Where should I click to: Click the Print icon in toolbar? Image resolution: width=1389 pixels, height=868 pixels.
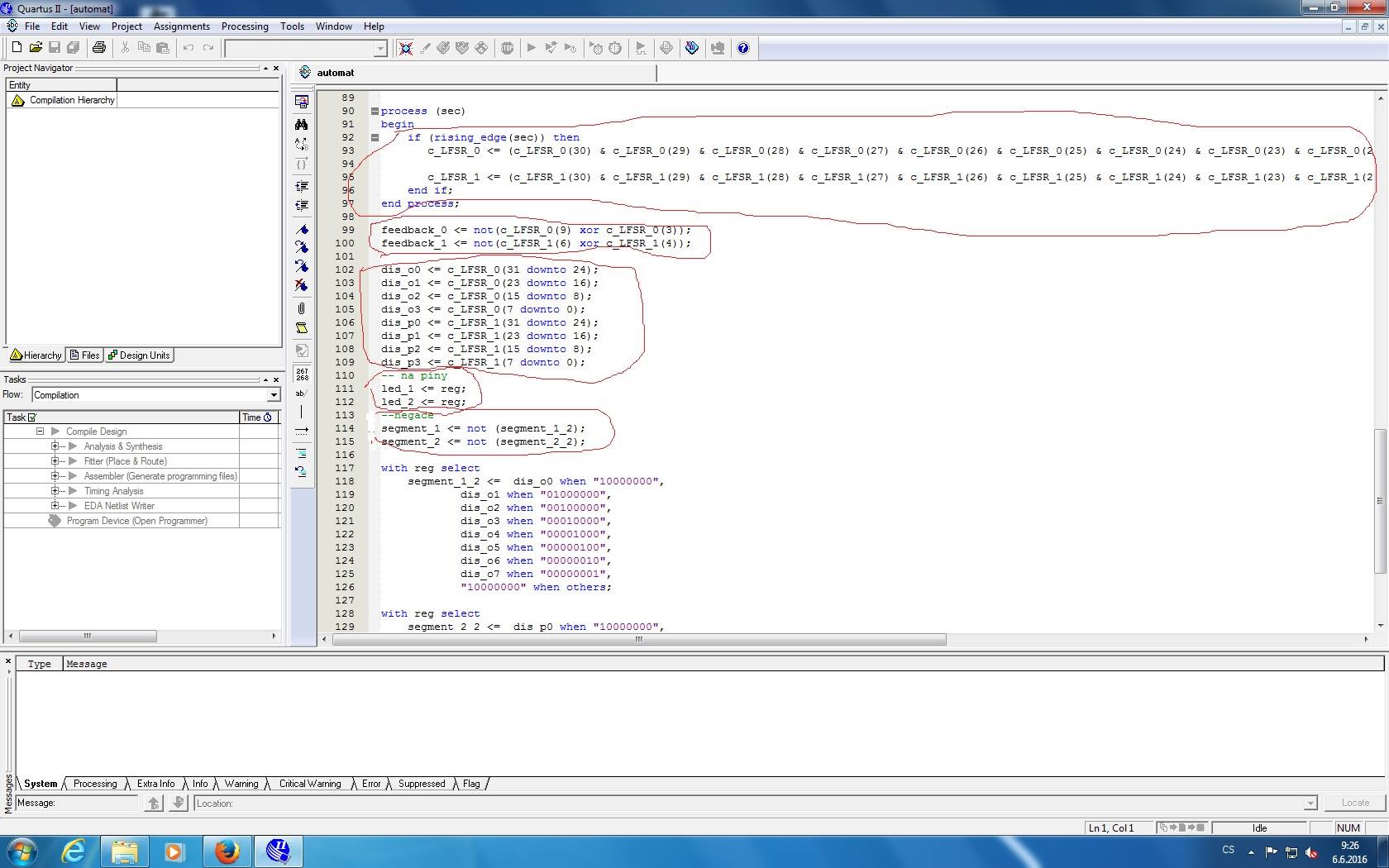99,48
